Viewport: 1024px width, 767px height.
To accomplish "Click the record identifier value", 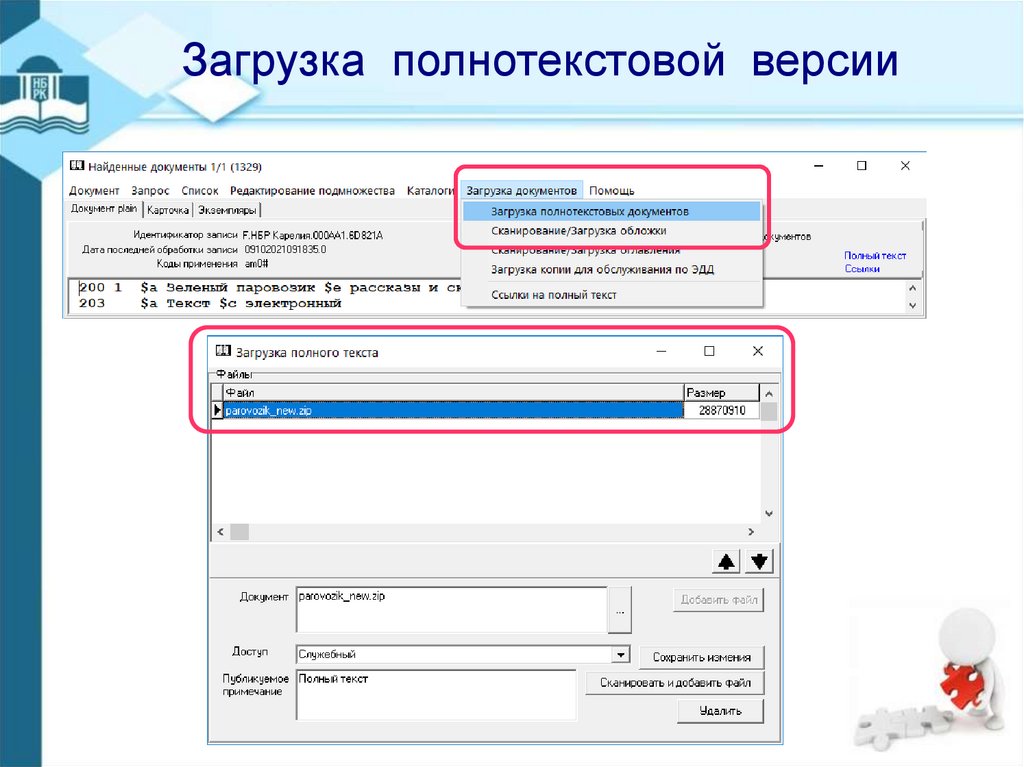I will pos(312,235).
